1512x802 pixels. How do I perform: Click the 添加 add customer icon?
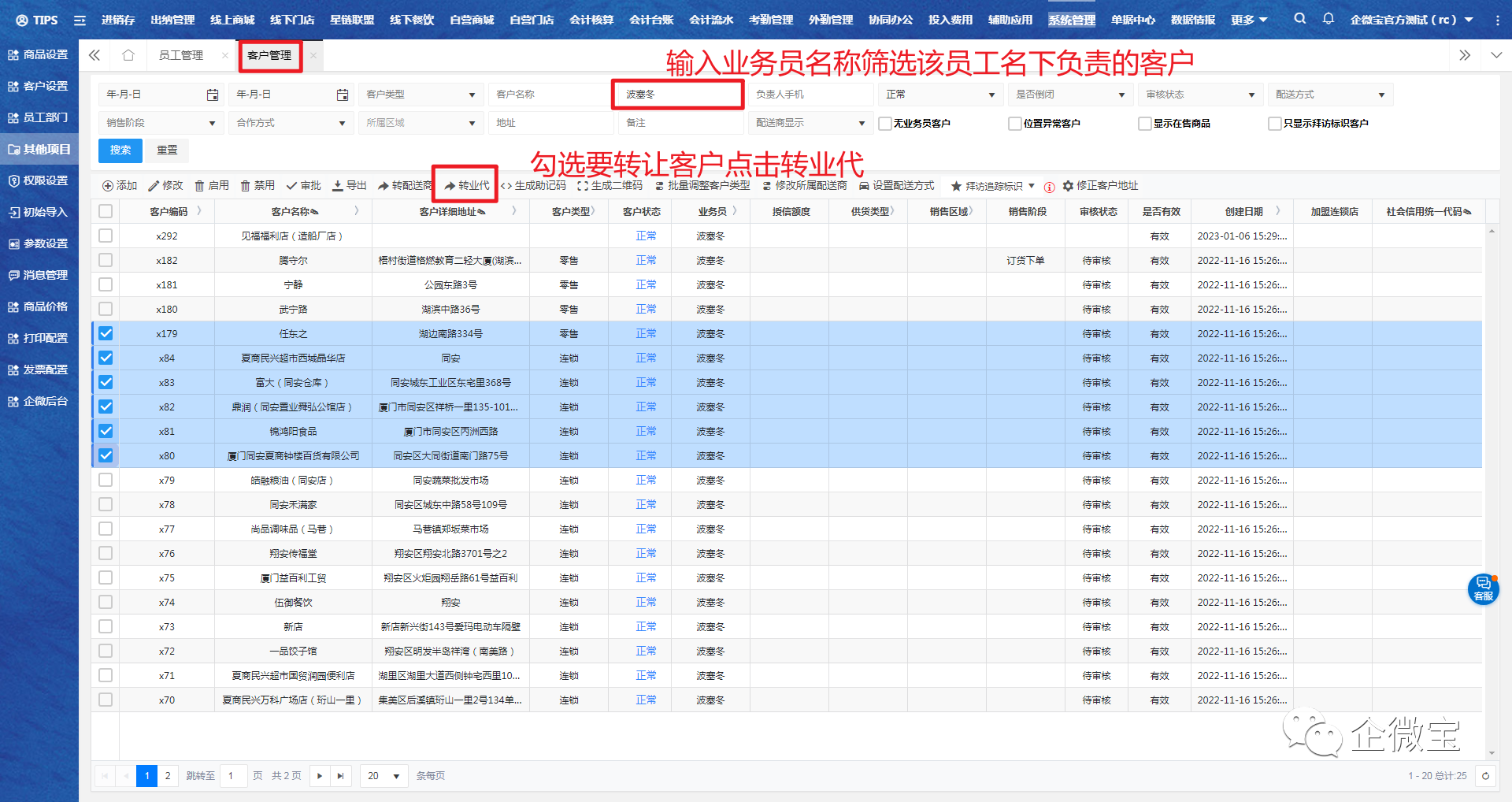108,186
